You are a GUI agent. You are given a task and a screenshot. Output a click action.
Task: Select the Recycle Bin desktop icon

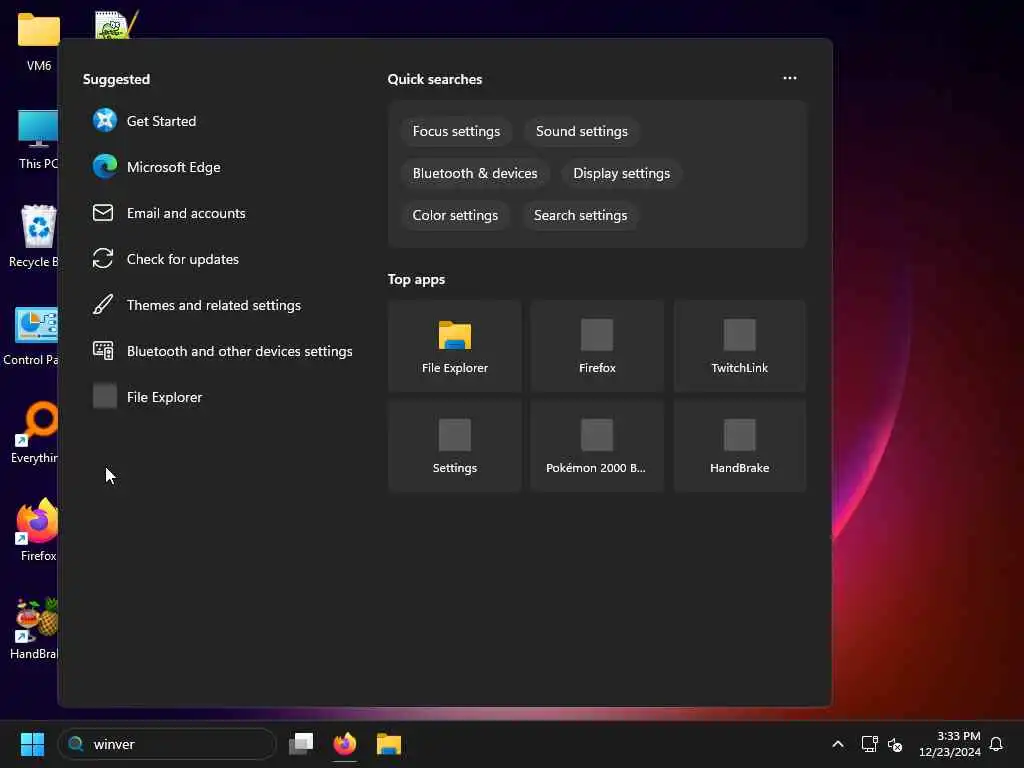coord(34,236)
